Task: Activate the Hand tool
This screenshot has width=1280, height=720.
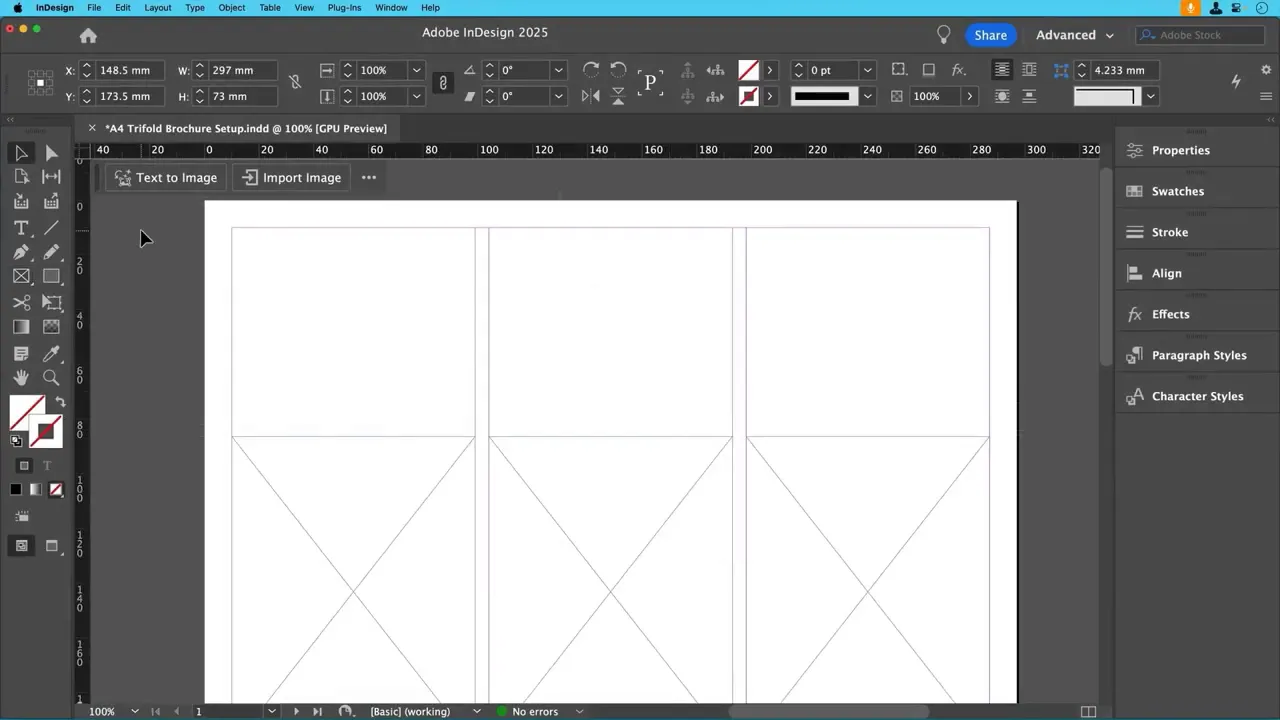Action: click(21, 377)
